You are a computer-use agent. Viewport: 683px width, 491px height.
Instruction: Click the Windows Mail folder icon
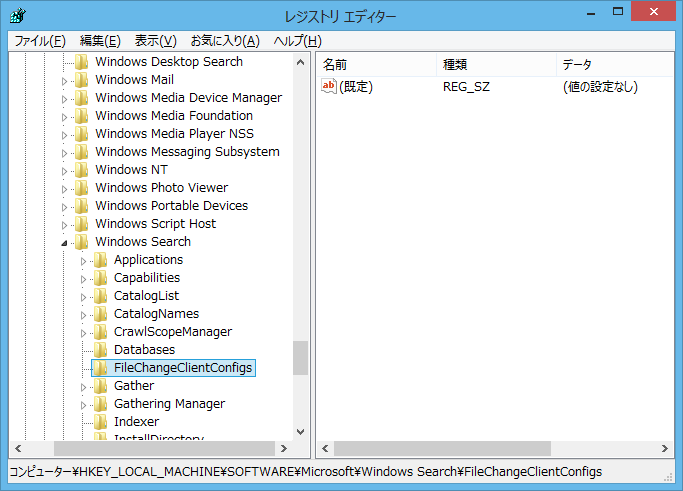tap(81, 80)
